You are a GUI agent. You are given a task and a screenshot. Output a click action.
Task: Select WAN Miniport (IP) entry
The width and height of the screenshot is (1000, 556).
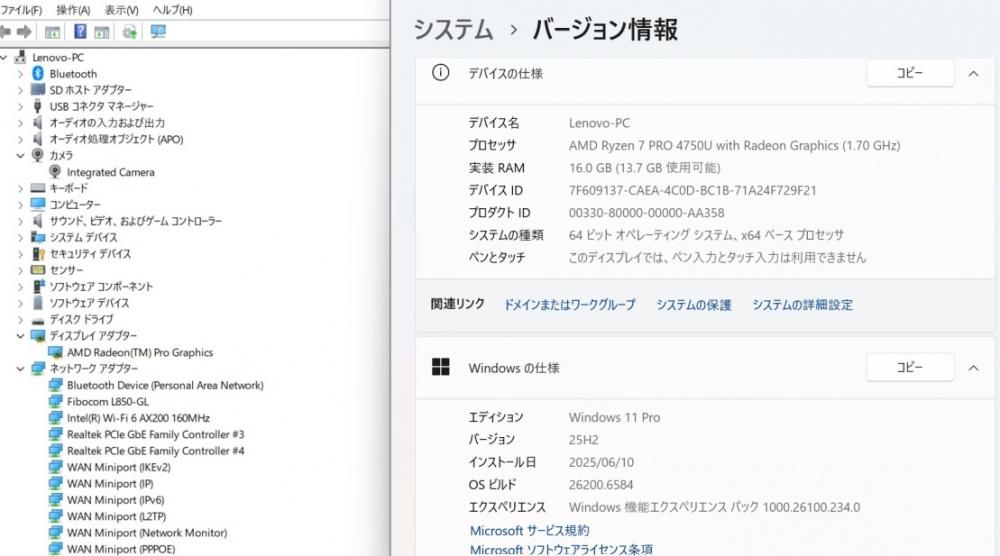110,483
